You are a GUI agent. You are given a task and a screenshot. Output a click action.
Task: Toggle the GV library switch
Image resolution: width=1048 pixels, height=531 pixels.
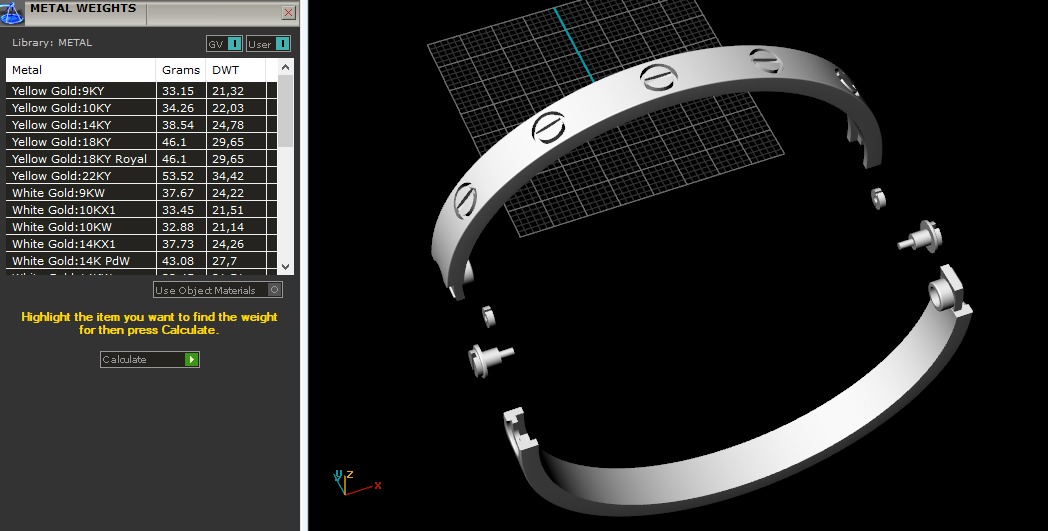click(224, 44)
